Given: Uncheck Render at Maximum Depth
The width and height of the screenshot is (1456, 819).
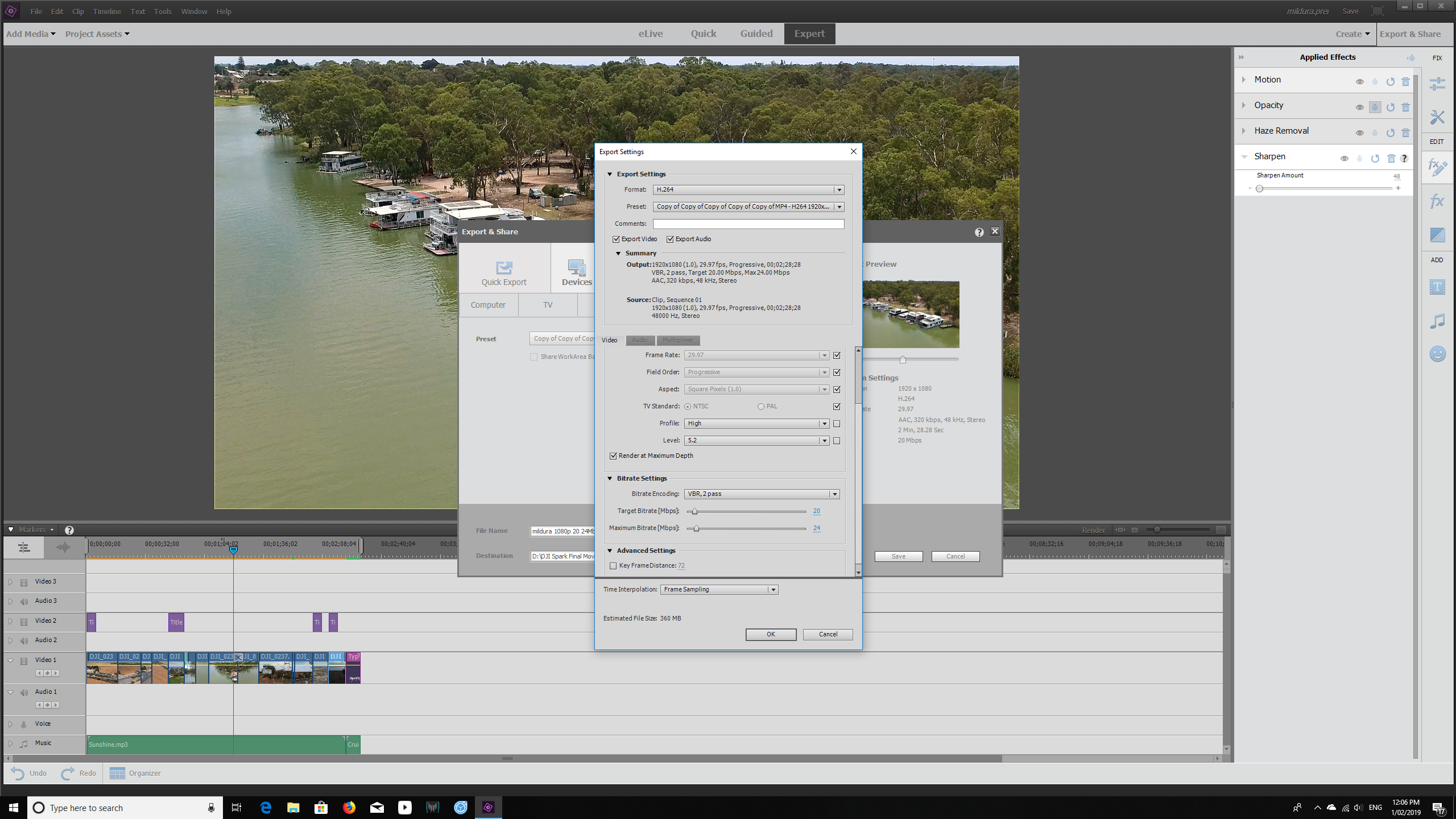Looking at the screenshot, I should click(613, 456).
